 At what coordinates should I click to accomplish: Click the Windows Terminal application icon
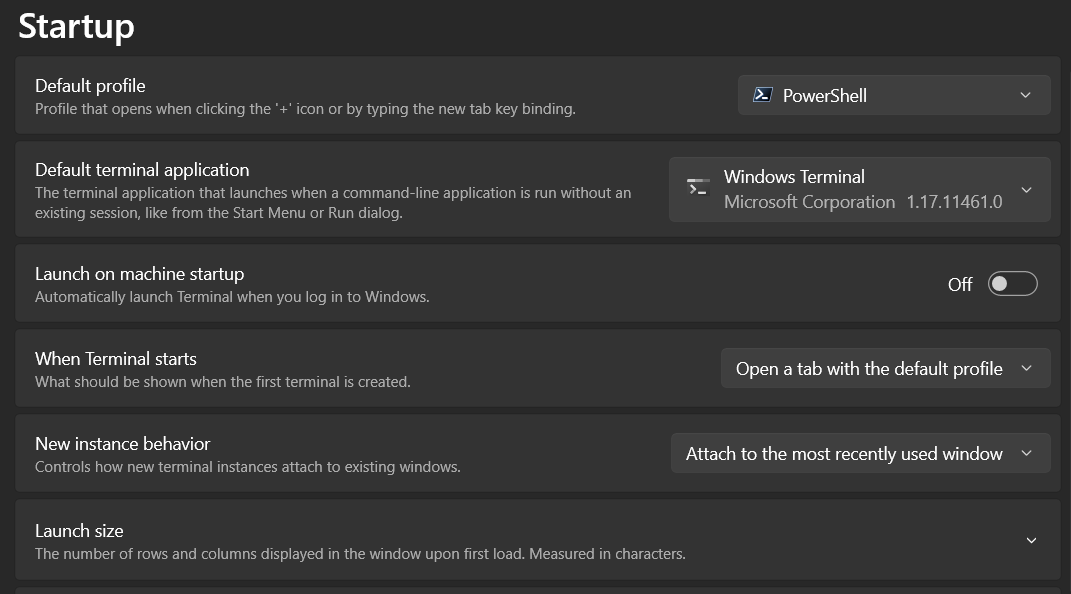pyautogui.click(x=697, y=188)
